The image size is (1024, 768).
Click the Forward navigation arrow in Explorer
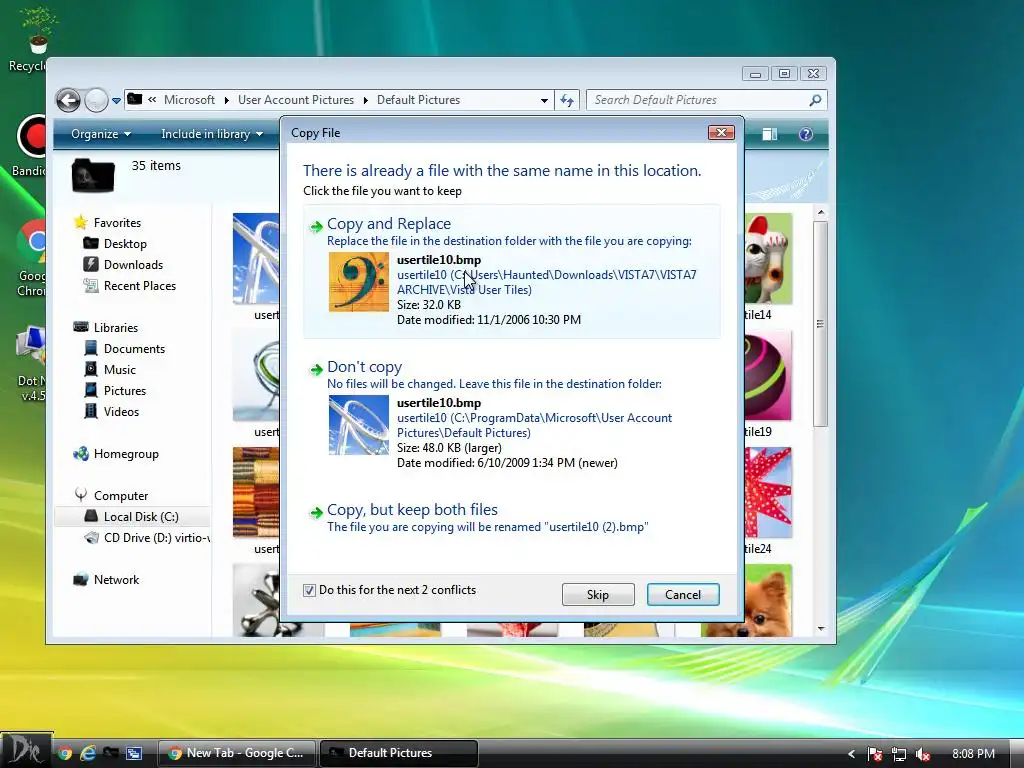[x=97, y=101]
